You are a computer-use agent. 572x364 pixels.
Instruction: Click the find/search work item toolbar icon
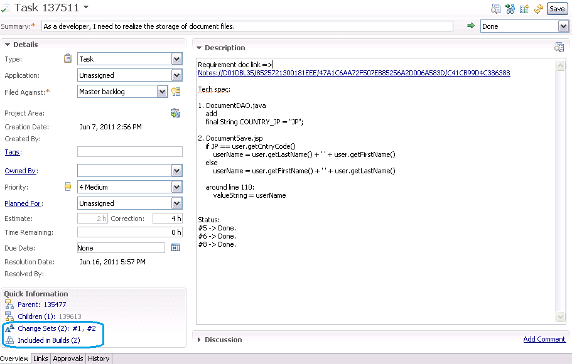pyautogui.click(x=496, y=9)
